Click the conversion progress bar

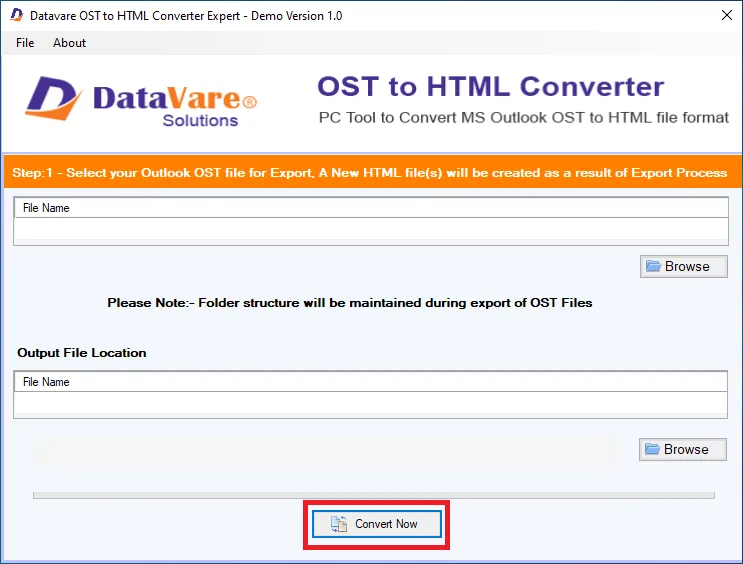[x=374, y=495]
